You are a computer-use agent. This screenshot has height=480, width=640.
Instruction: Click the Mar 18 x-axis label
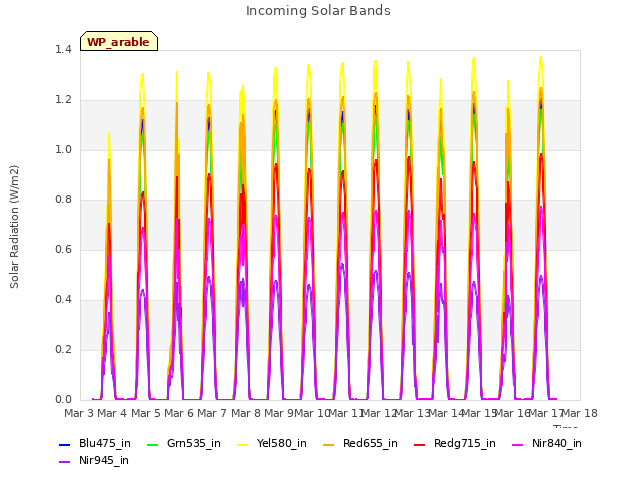[x=580, y=413]
